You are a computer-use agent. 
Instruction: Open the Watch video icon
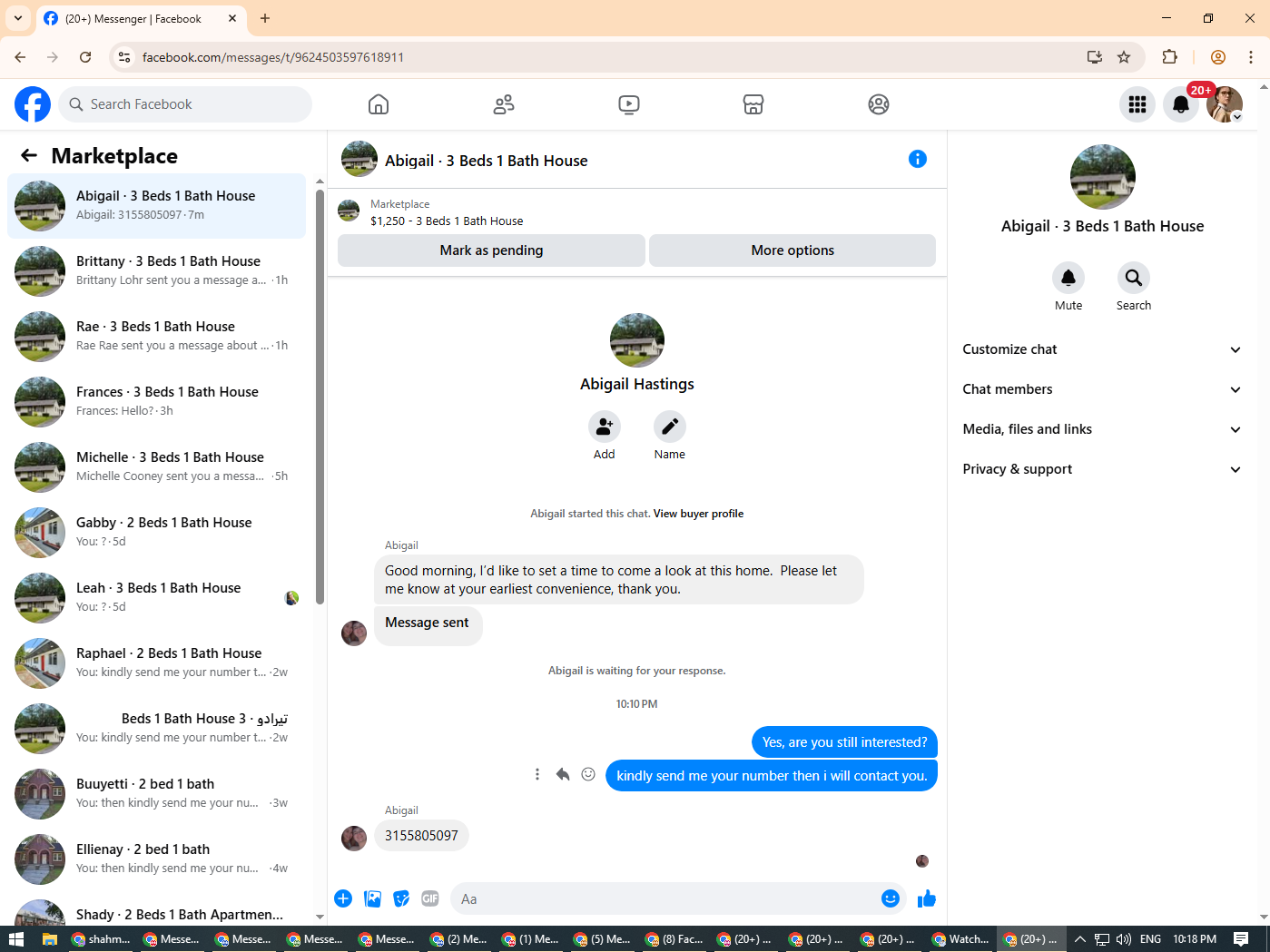[x=629, y=104]
